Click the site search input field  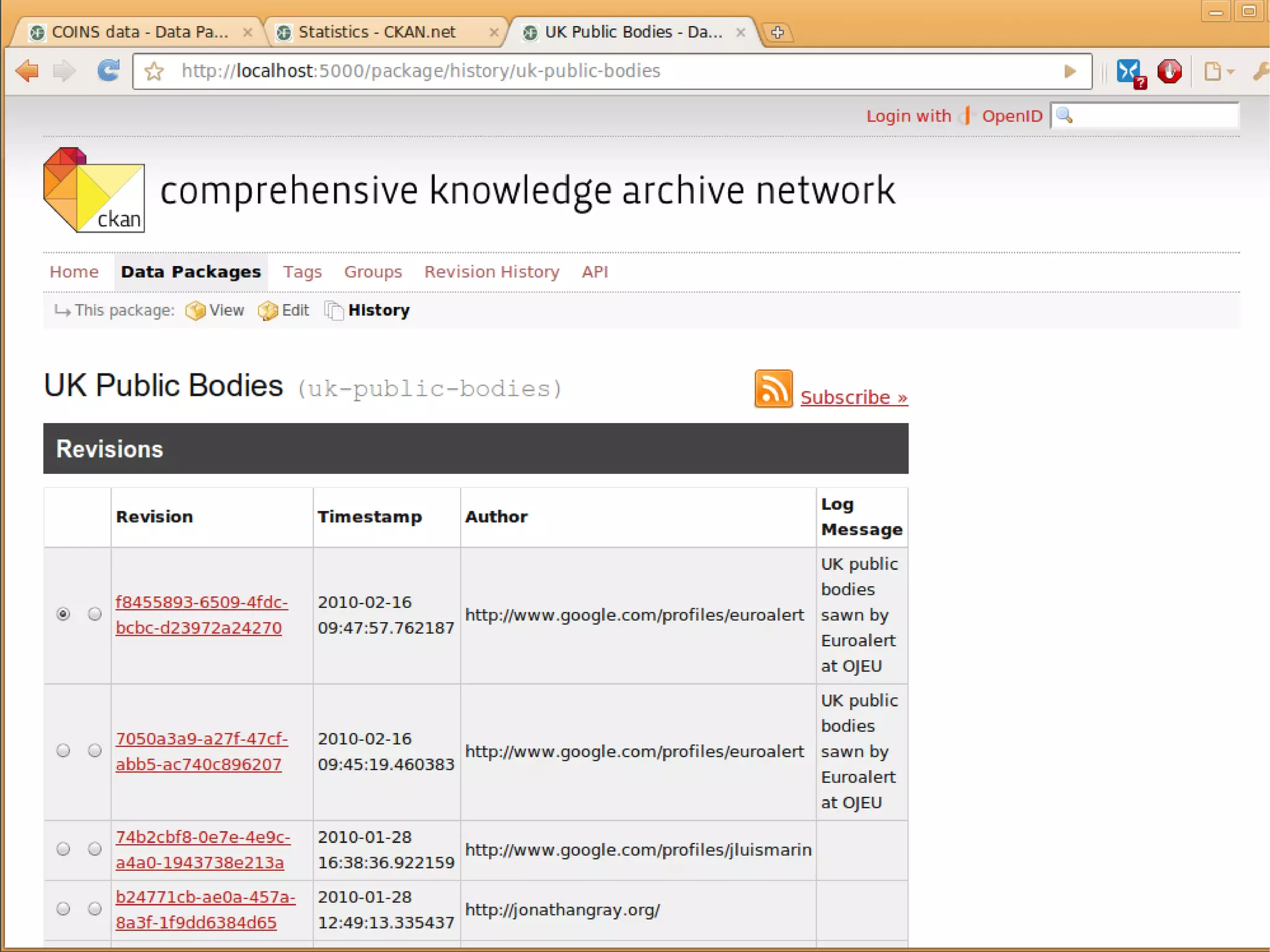click(x=1145, y=115)
